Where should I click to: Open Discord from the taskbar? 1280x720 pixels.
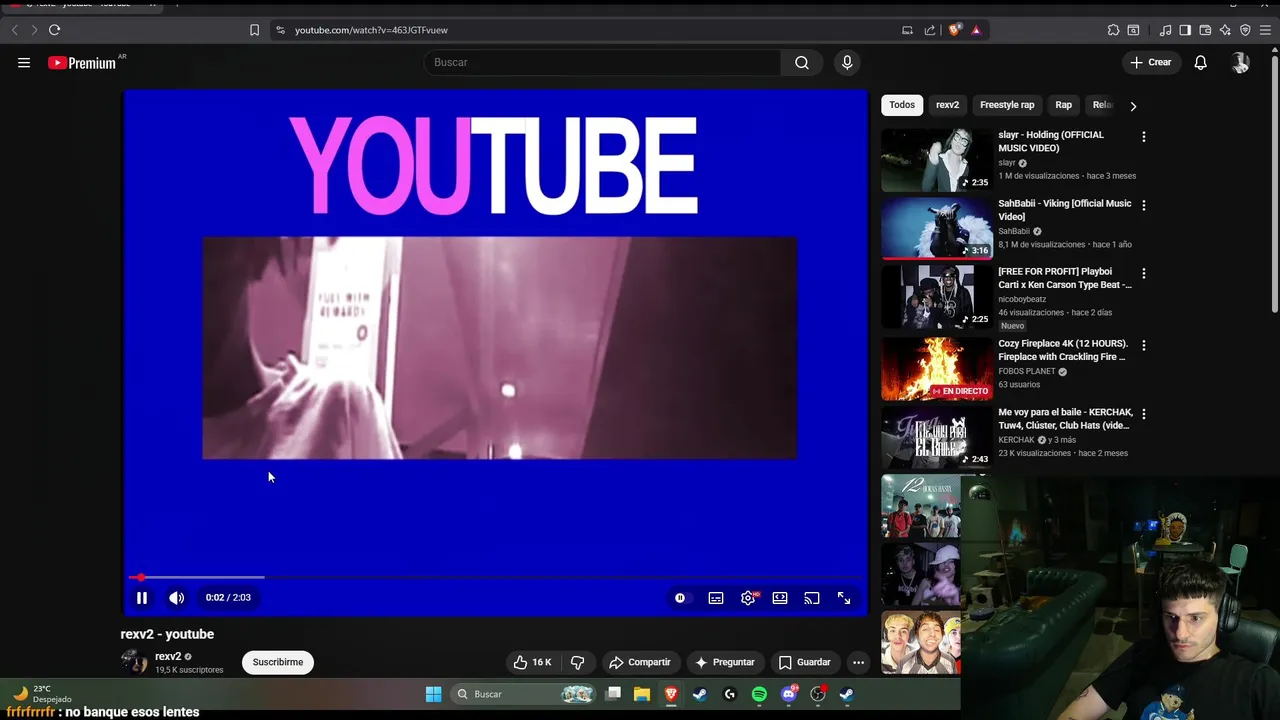[x=789, y=694]
